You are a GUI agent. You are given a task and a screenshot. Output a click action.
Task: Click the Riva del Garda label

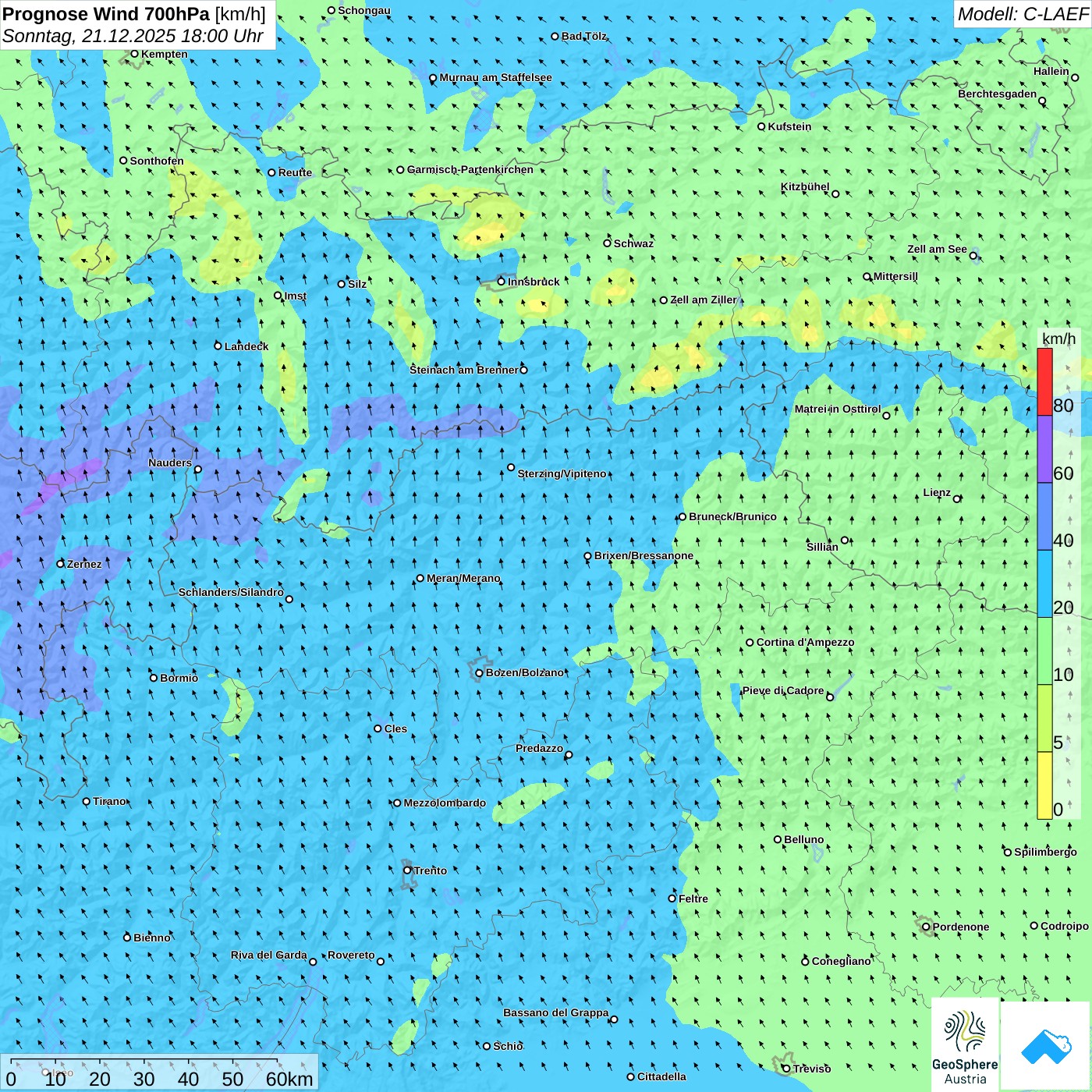268,955
